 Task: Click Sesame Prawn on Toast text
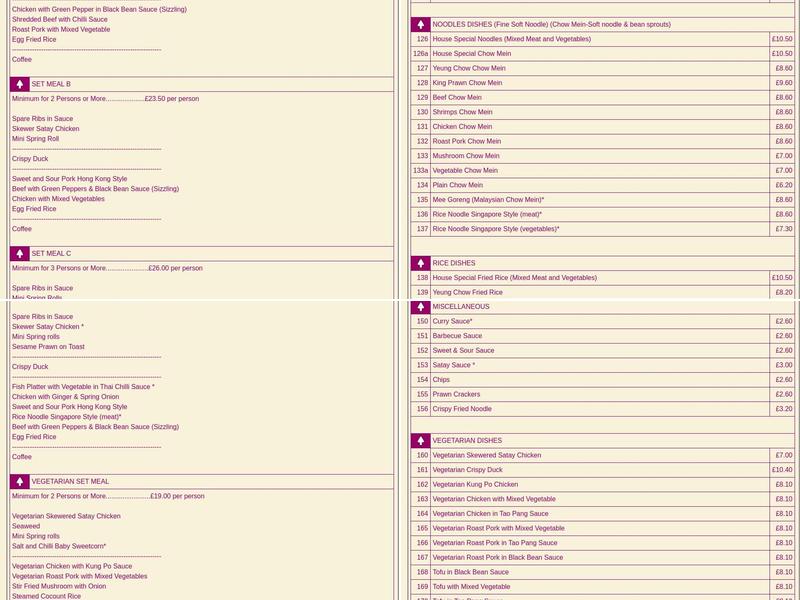48,347
